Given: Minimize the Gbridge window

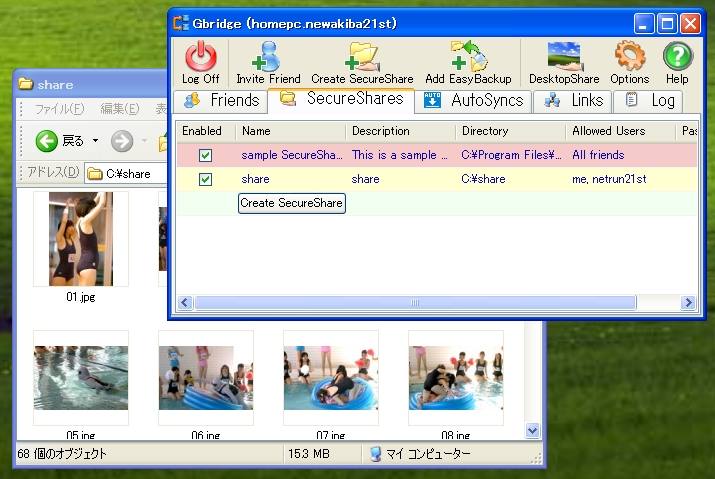Looking at the screenshot, I should click(x=644, y=24).
